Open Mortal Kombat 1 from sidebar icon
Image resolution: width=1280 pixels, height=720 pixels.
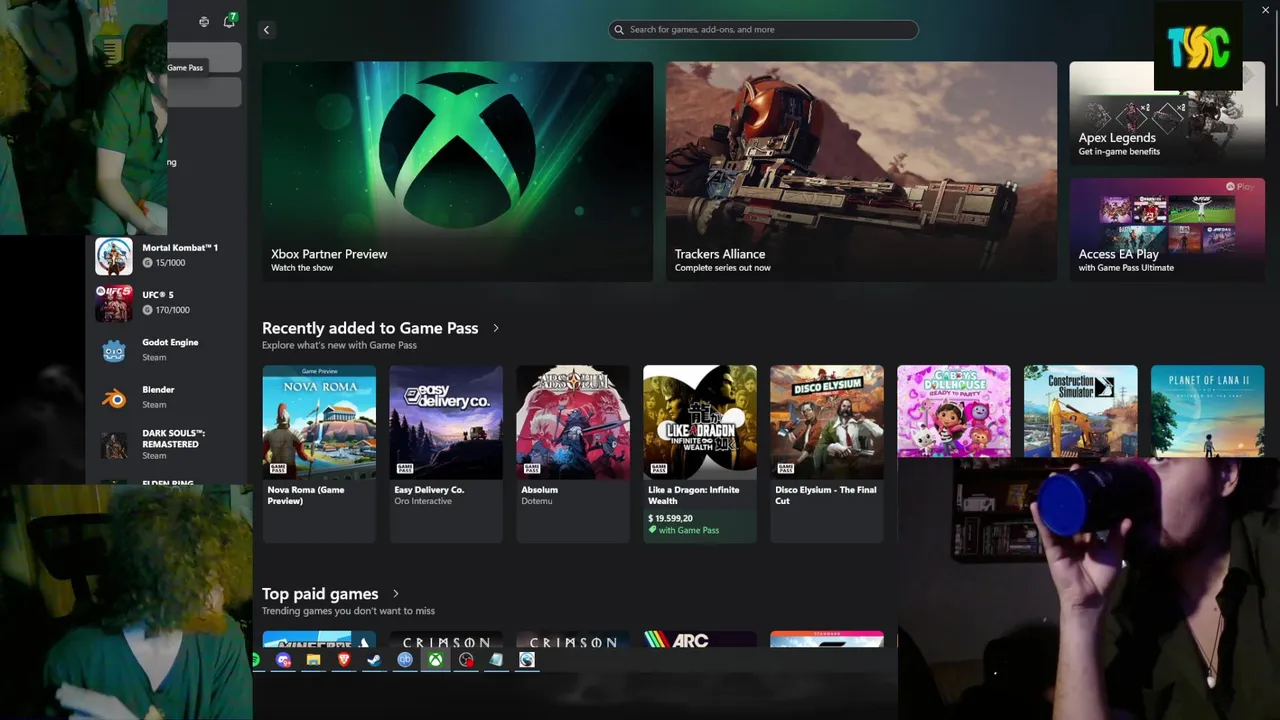114,256
